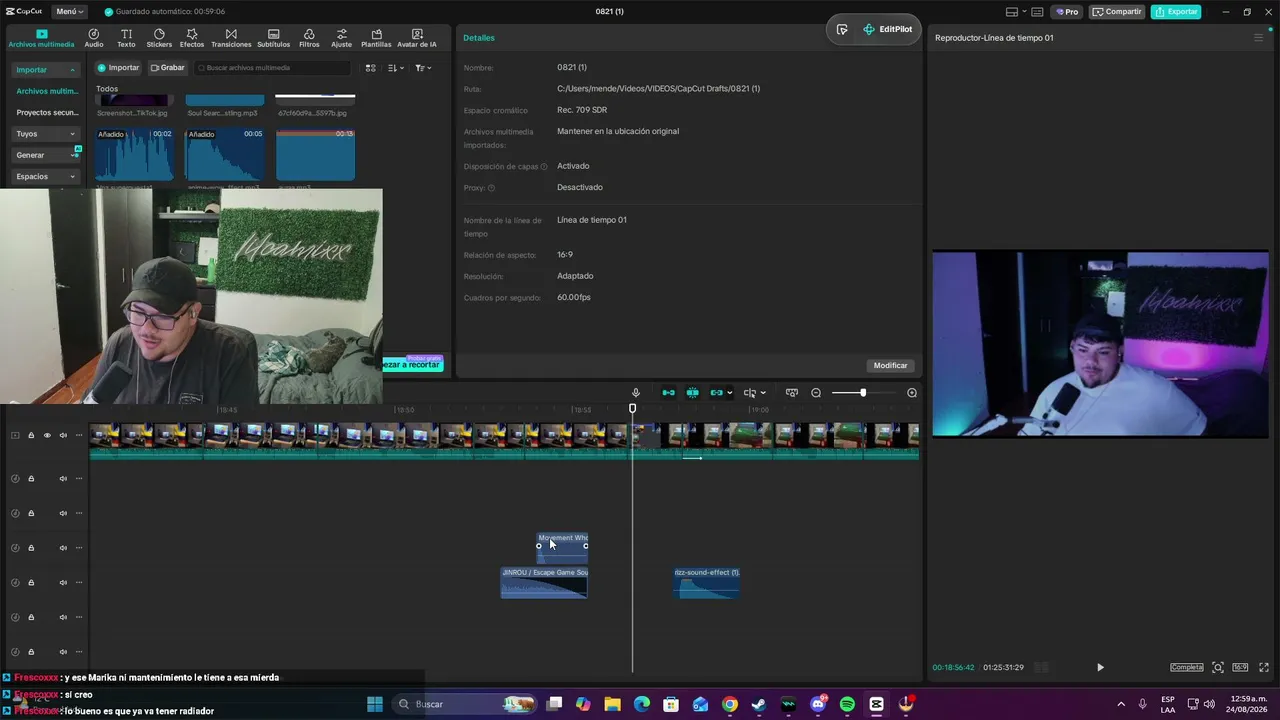Toggle clip linkage on the timeline
Image resolution: width=1280 pixels, height=720 pixels.
tap(715, 393)
